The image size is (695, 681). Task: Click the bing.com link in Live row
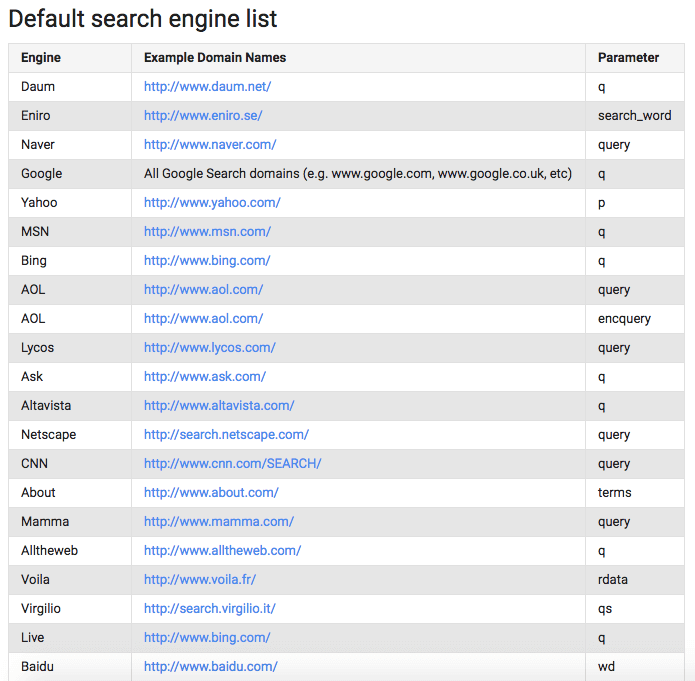pos(207,638)
